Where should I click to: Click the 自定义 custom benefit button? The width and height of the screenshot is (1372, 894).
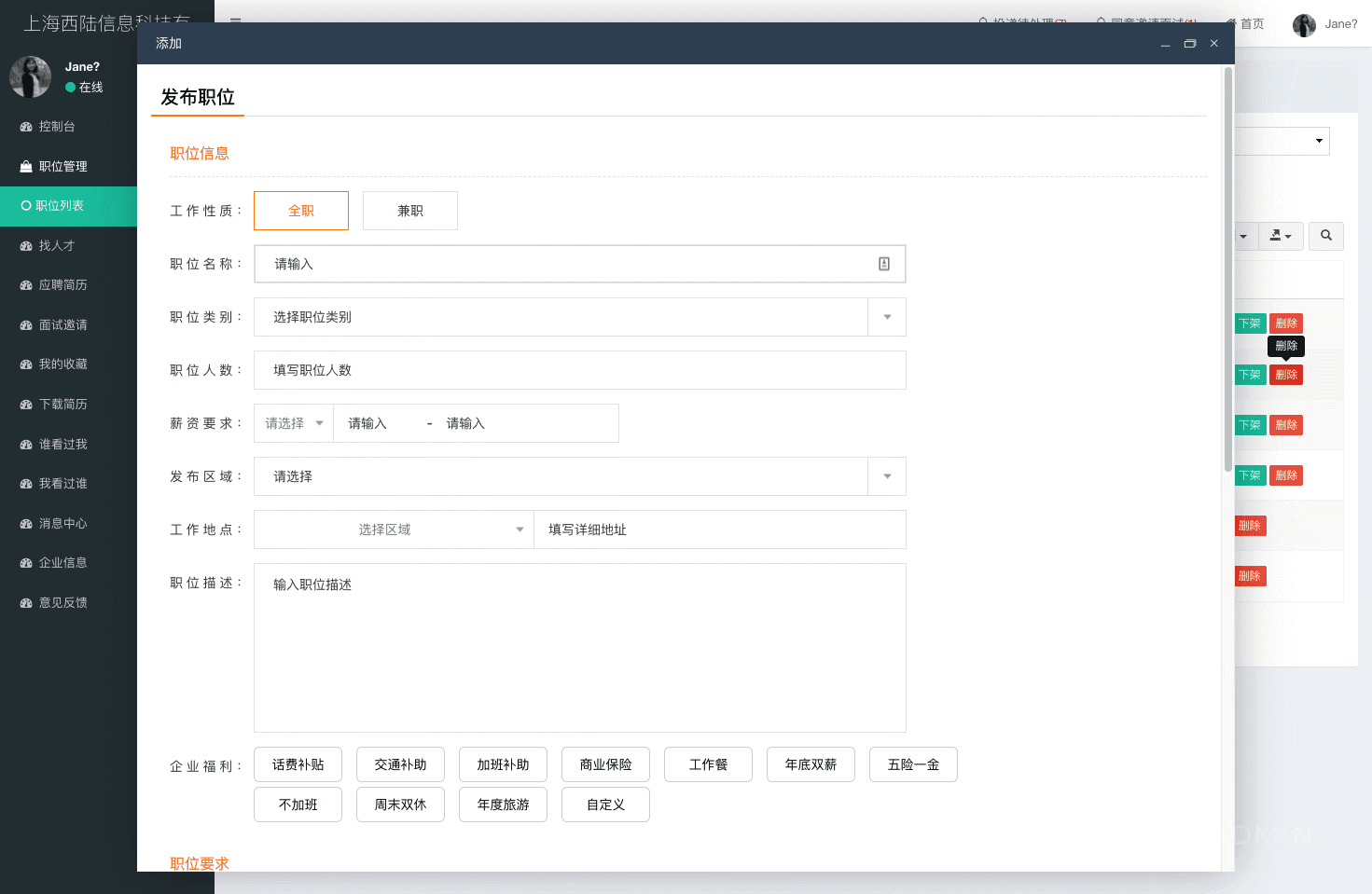[x=604, y=805]
